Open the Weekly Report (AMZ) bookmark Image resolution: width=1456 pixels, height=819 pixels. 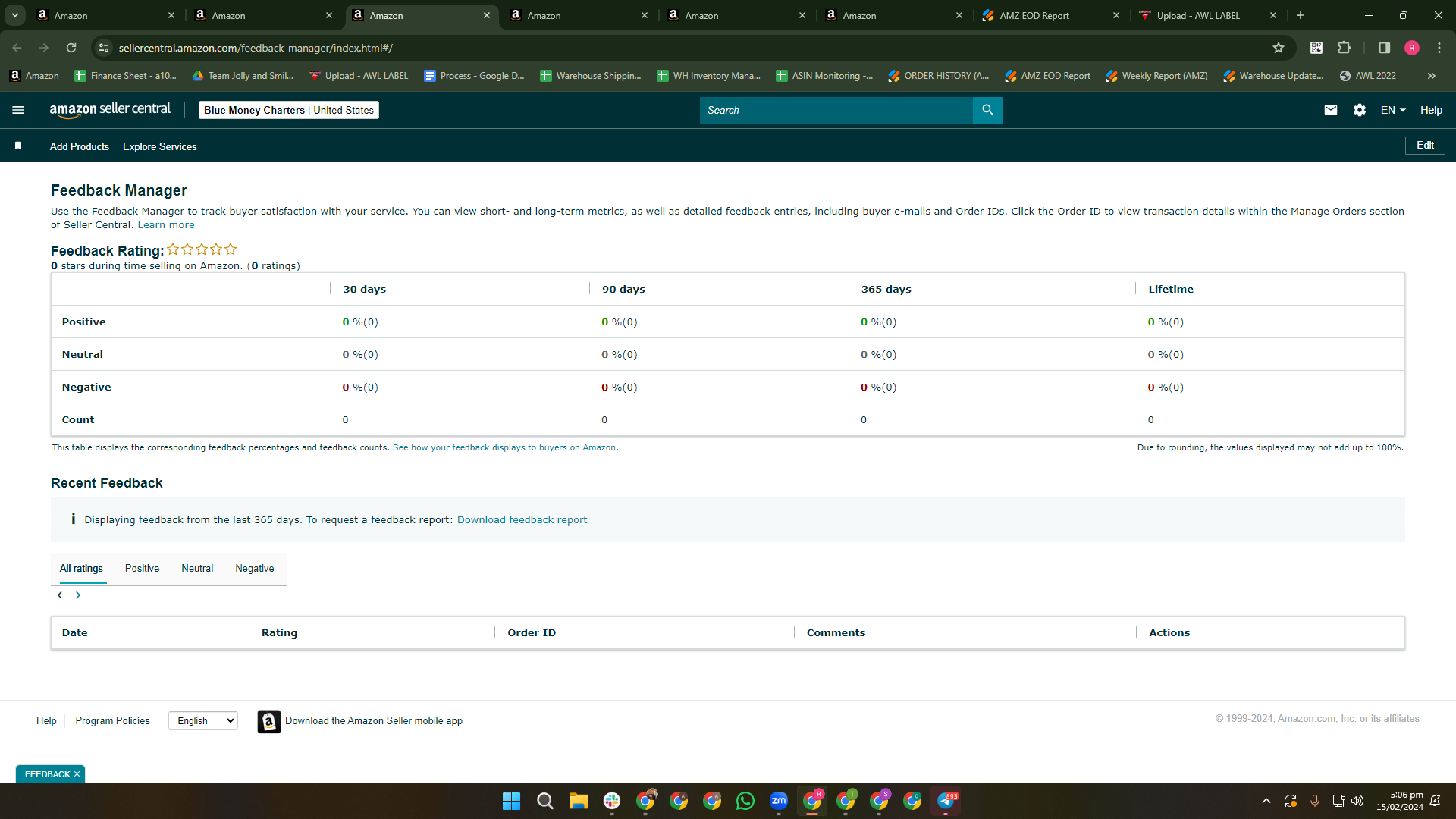(x=1156, y=76)
